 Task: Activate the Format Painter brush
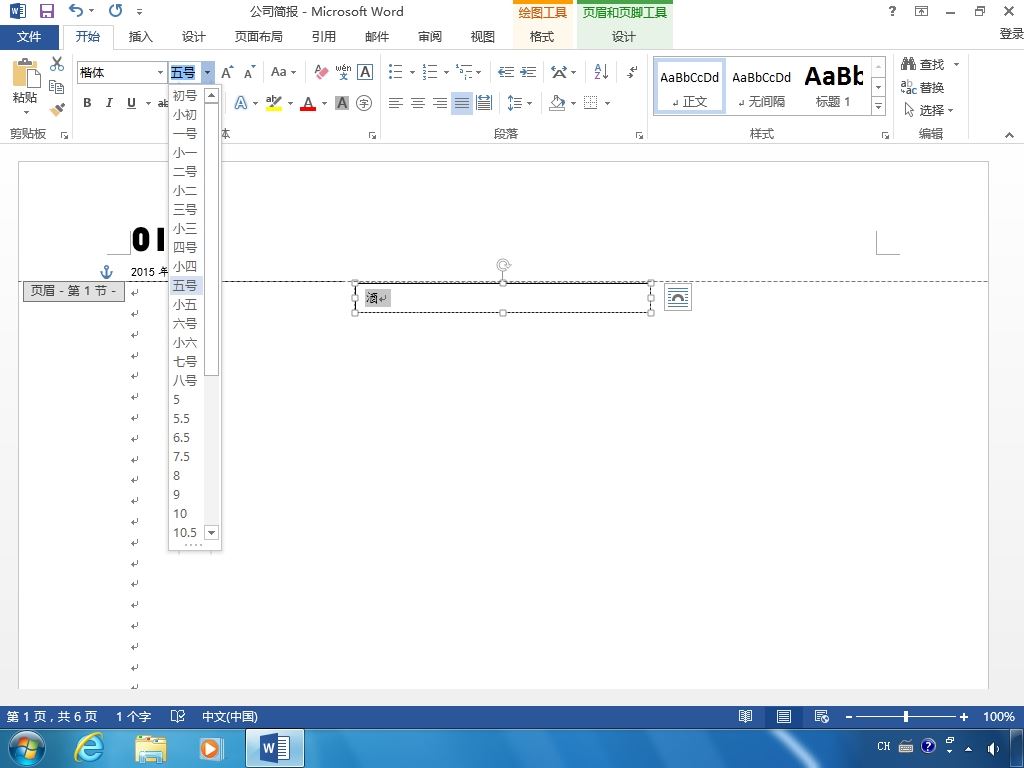pyautogui.click(x=57, y=109)
